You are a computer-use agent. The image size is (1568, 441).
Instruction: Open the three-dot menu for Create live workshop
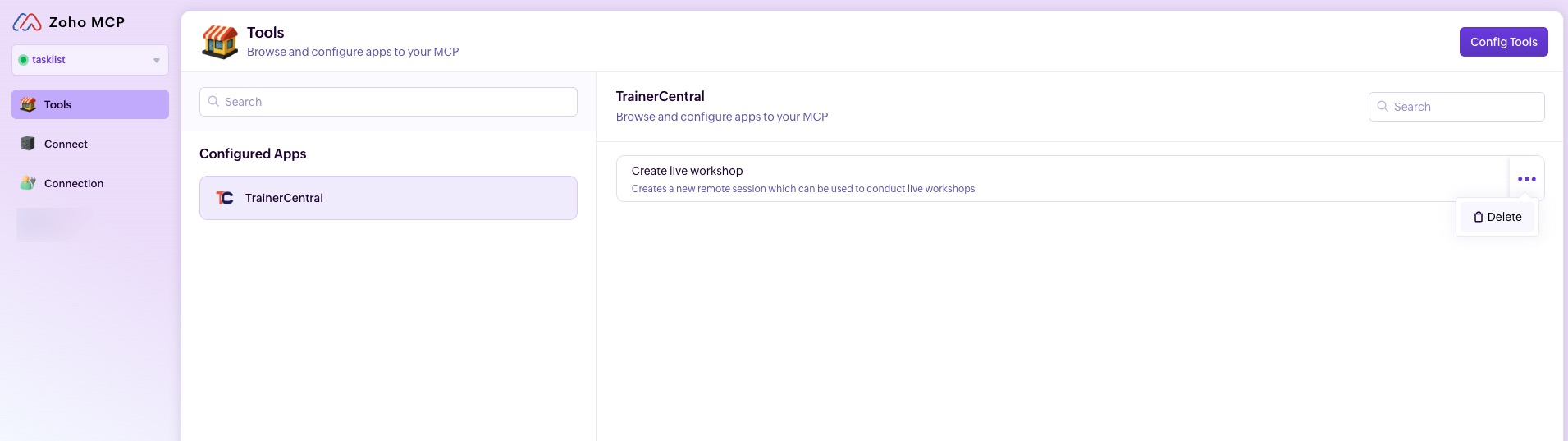tap(1526, 179)
